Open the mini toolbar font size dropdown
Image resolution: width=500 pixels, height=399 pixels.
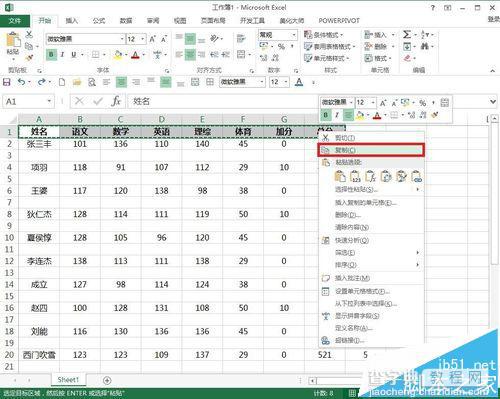point(373,103)
